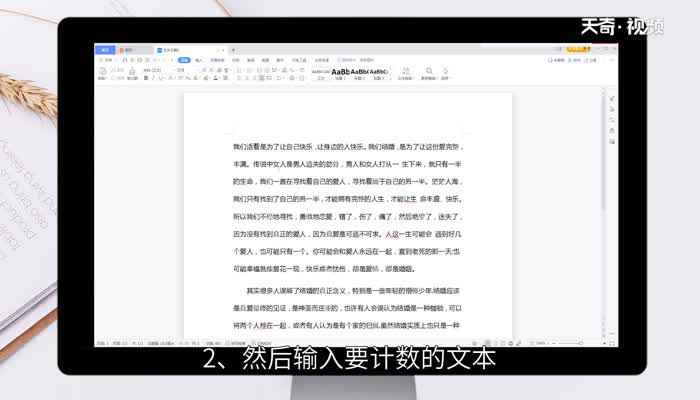Screen dimensions: 700x400
Task: Switch to the 审阅 ribbon tab
Action: tap(251, 60)
